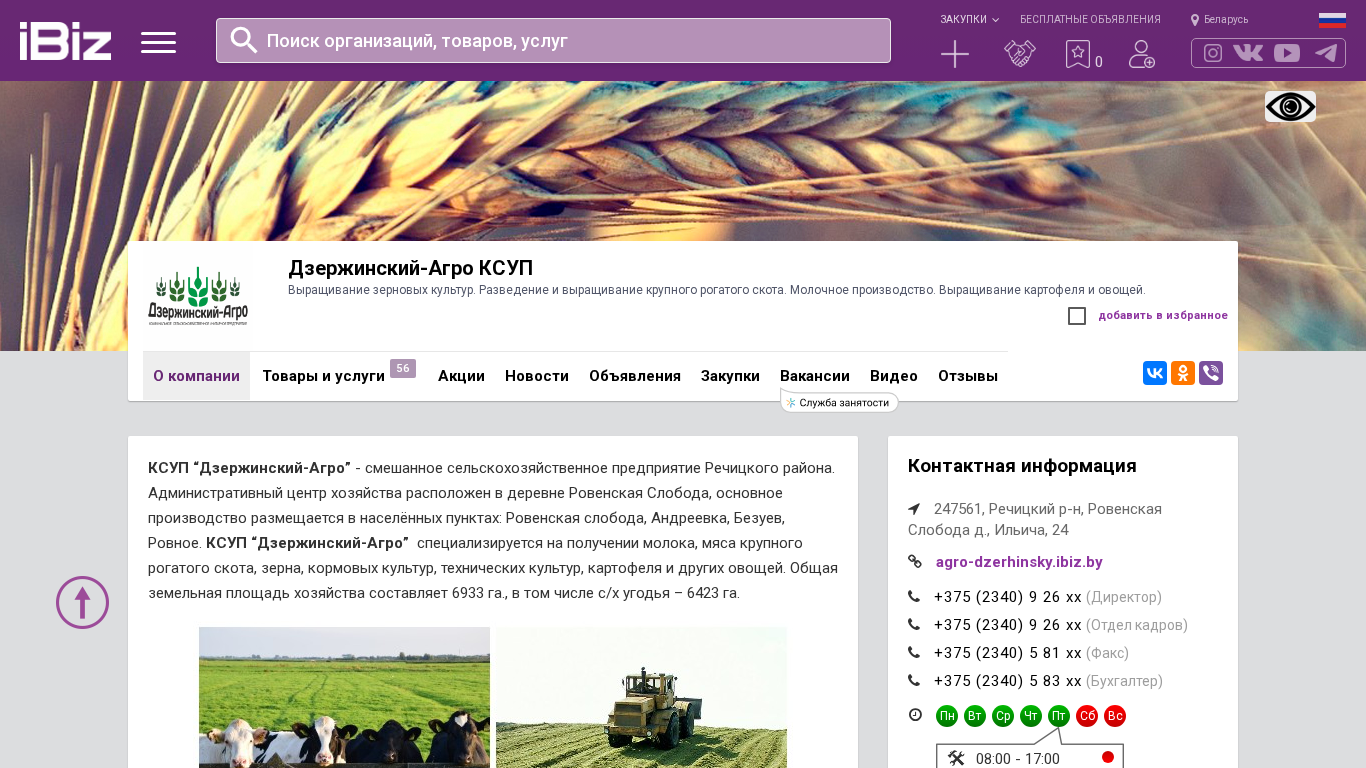This screenshot has width=1366, height=768.
Task: Click the location pin next to Беларусь
Action: (1195, 20)
